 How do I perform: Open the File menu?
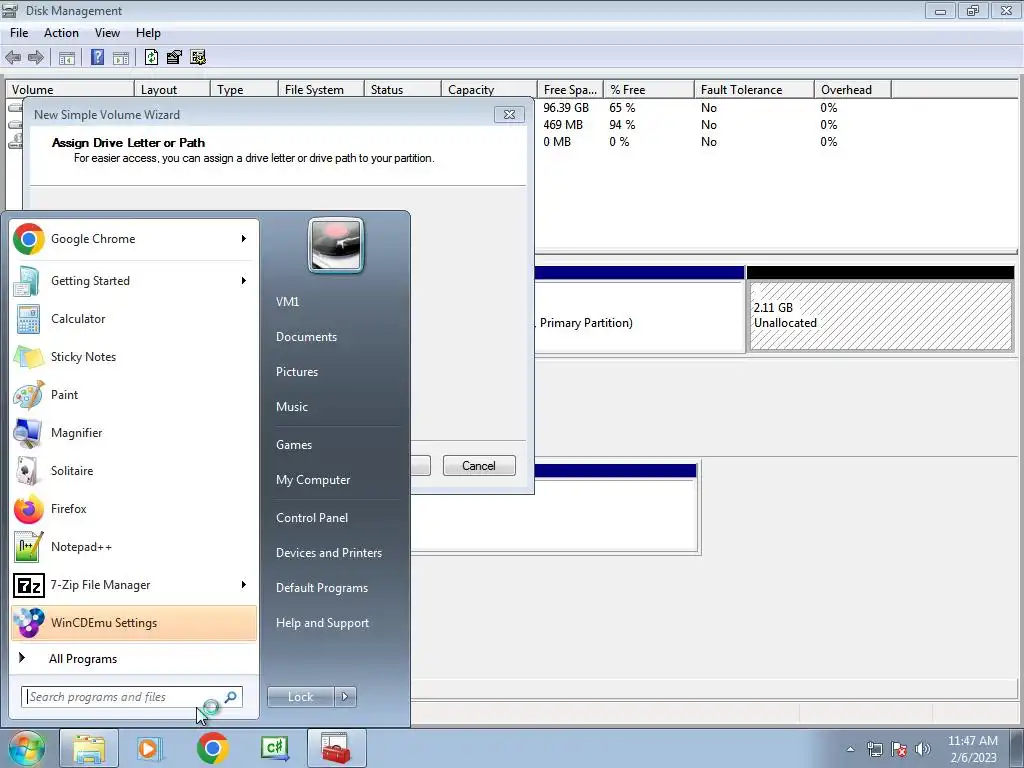click(x=19, y=33)
